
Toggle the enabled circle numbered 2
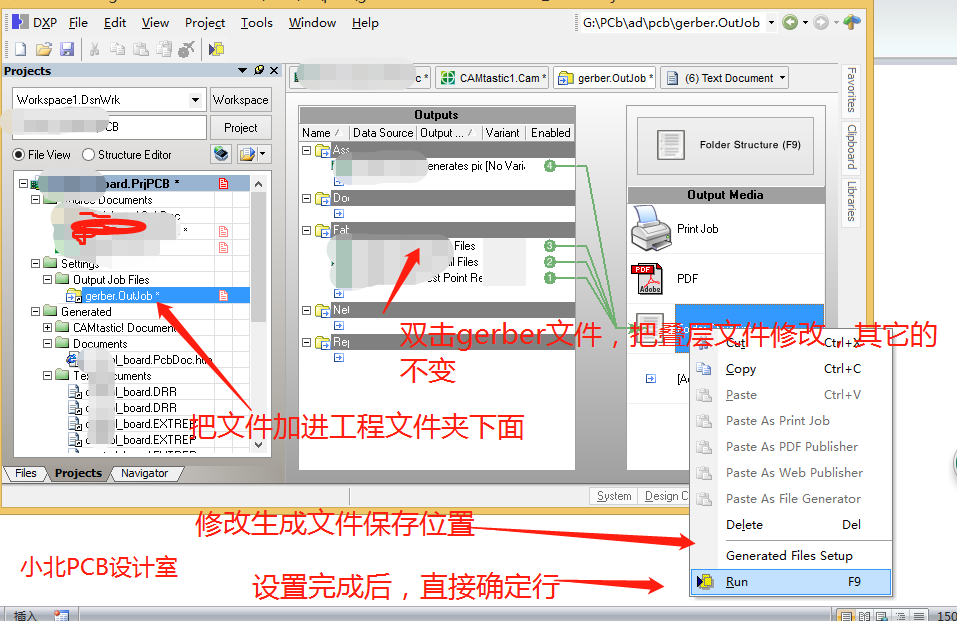(x=550, y=262)
